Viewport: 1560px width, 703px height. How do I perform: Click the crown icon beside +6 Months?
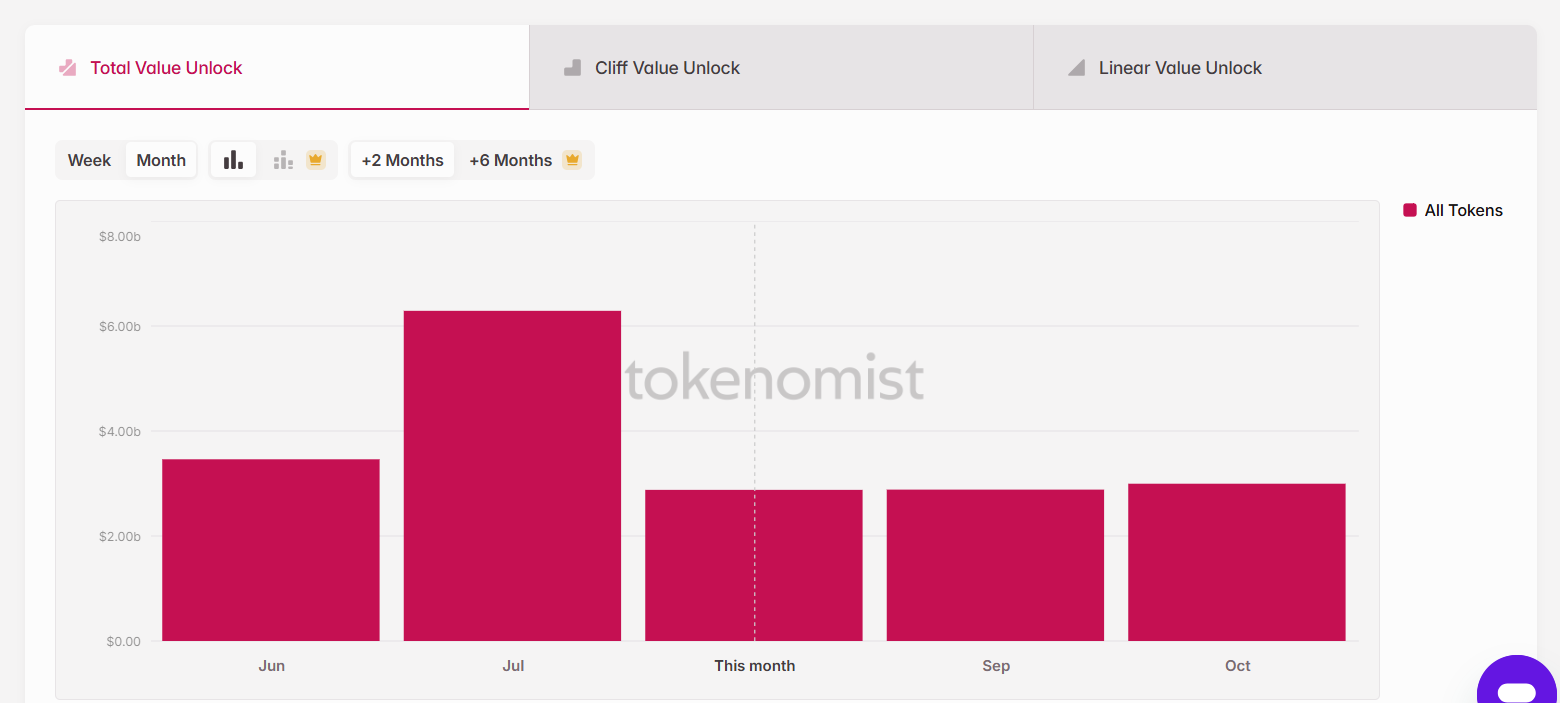[572, 160]
